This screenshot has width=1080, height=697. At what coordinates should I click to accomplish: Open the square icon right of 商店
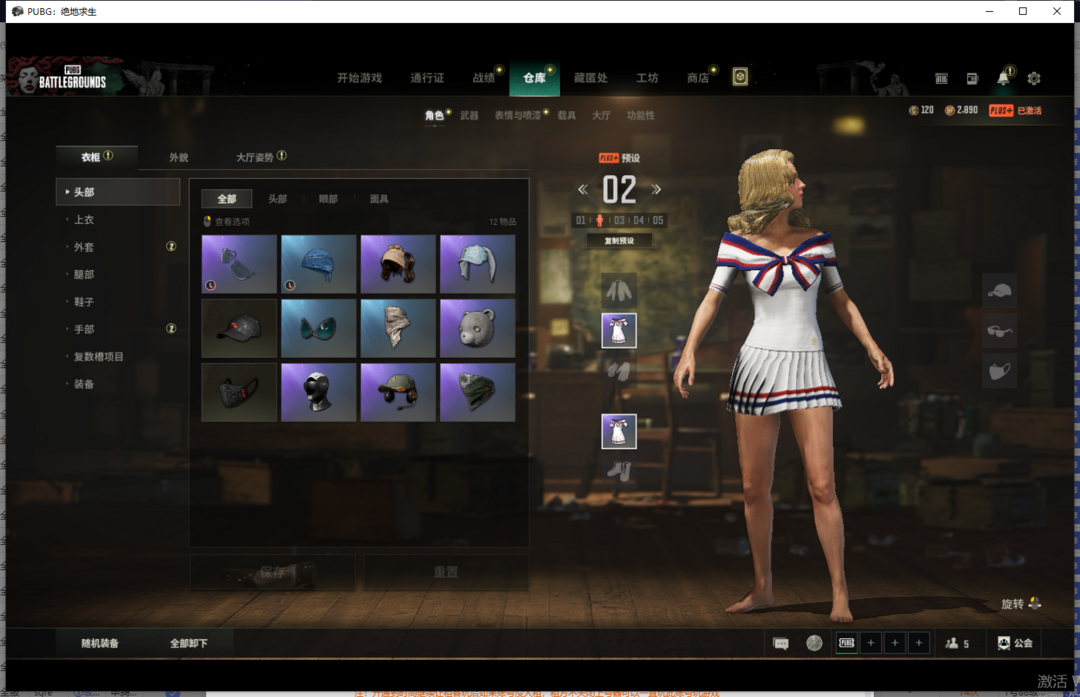tap(740, 76)
